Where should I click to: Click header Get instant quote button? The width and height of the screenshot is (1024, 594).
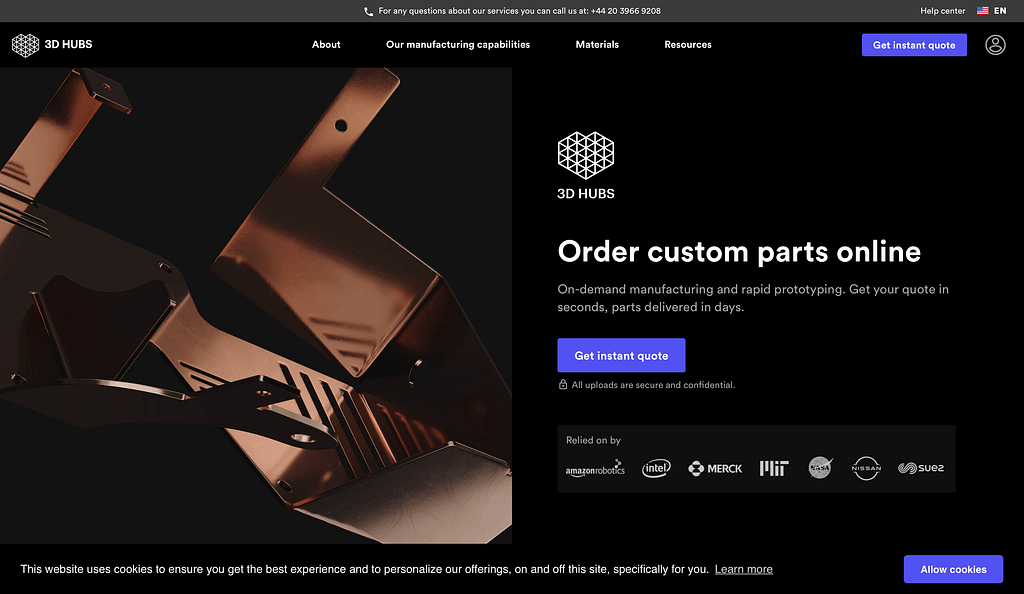tap(914, 45)
